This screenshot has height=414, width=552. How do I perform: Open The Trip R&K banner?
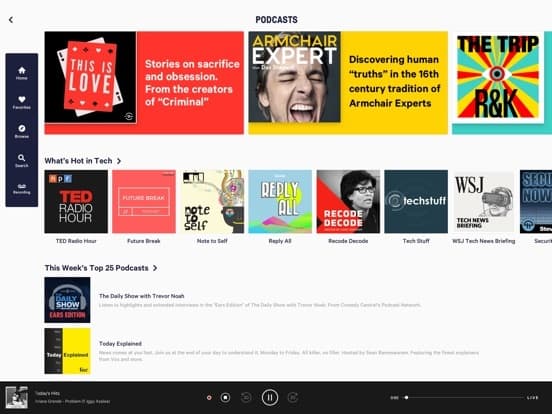coord(502,83)
